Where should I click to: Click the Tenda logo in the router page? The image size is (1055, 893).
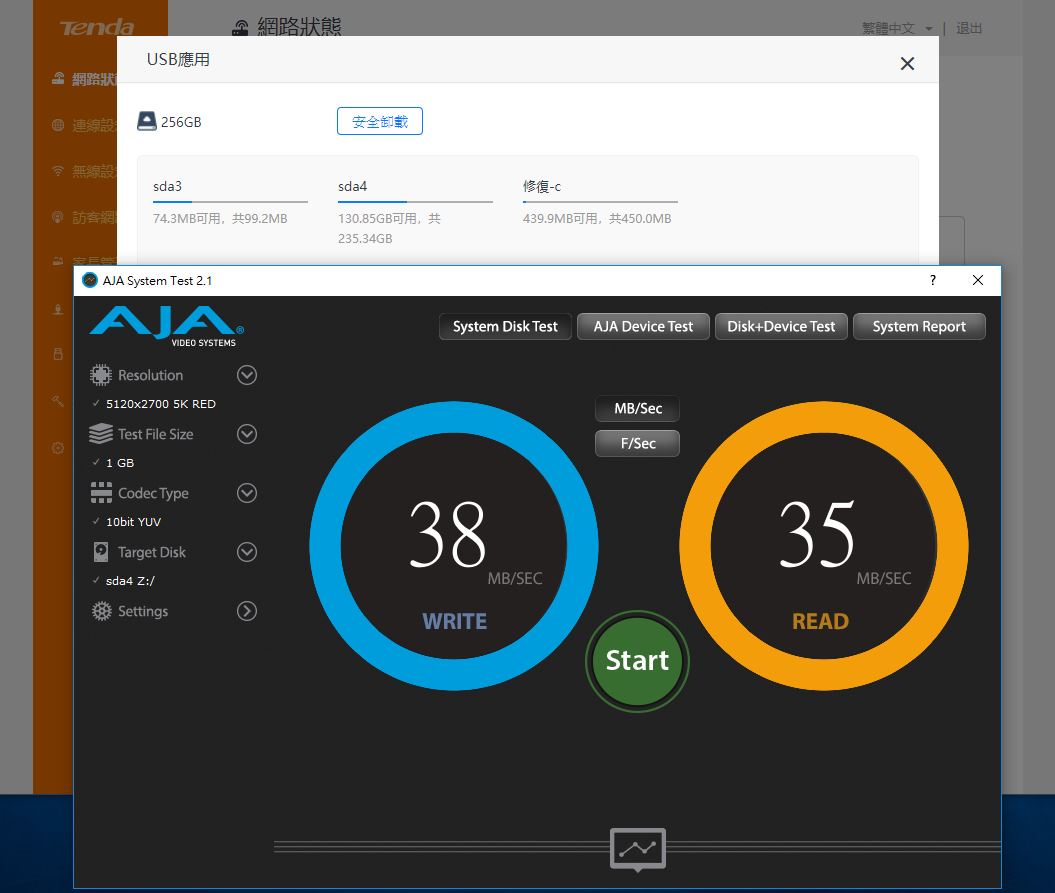[97, 28]
